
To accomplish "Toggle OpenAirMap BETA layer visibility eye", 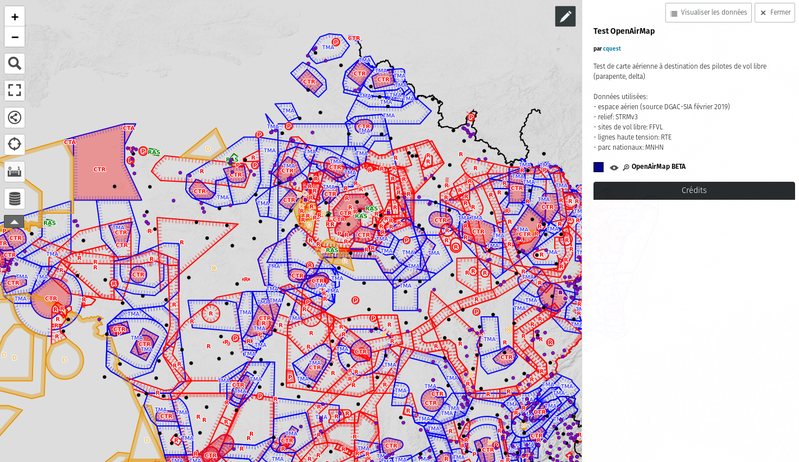I will tap(614, 167).
